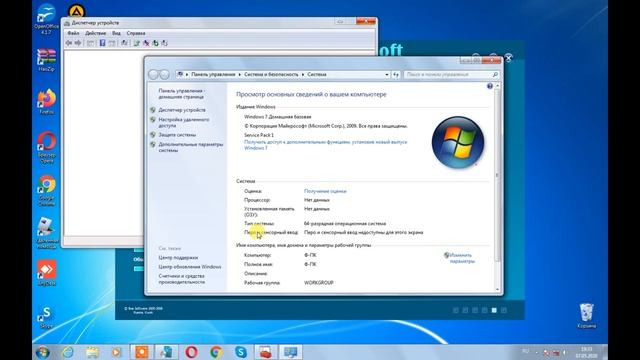
Task: Click shield icon beside Диспетчер устройств
Action: (153, 110)
